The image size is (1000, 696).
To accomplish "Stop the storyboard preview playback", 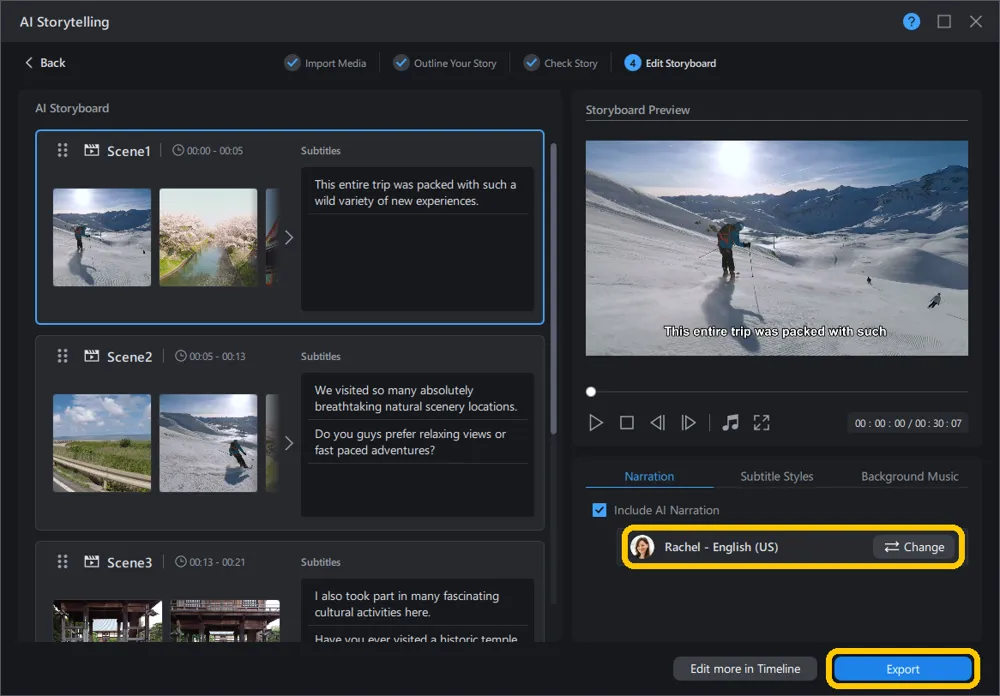I will tap(627, 423).
